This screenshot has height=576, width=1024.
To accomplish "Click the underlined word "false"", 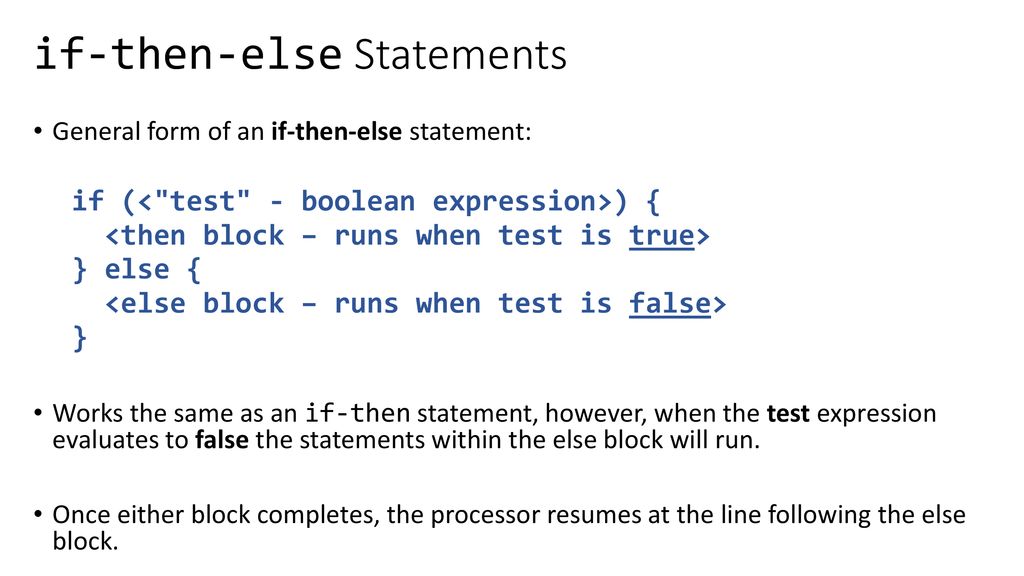I will [670, 304].
